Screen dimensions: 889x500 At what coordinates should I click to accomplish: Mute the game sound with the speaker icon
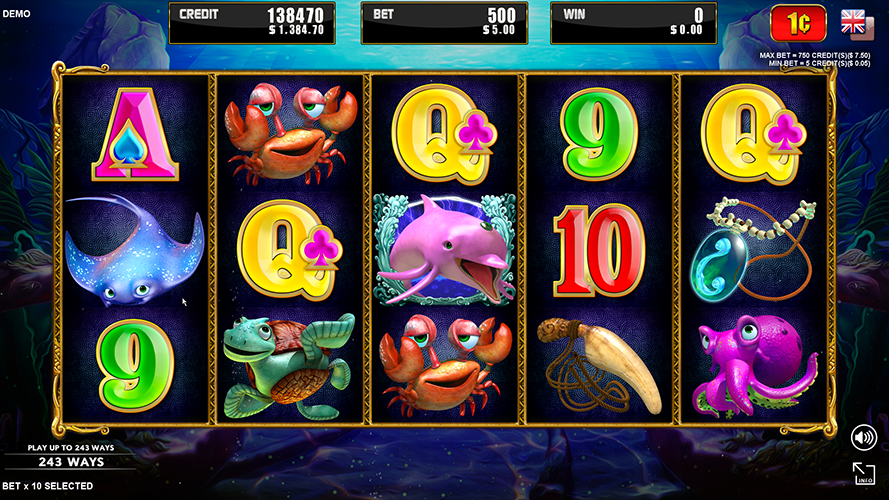(x=863, y=438)
